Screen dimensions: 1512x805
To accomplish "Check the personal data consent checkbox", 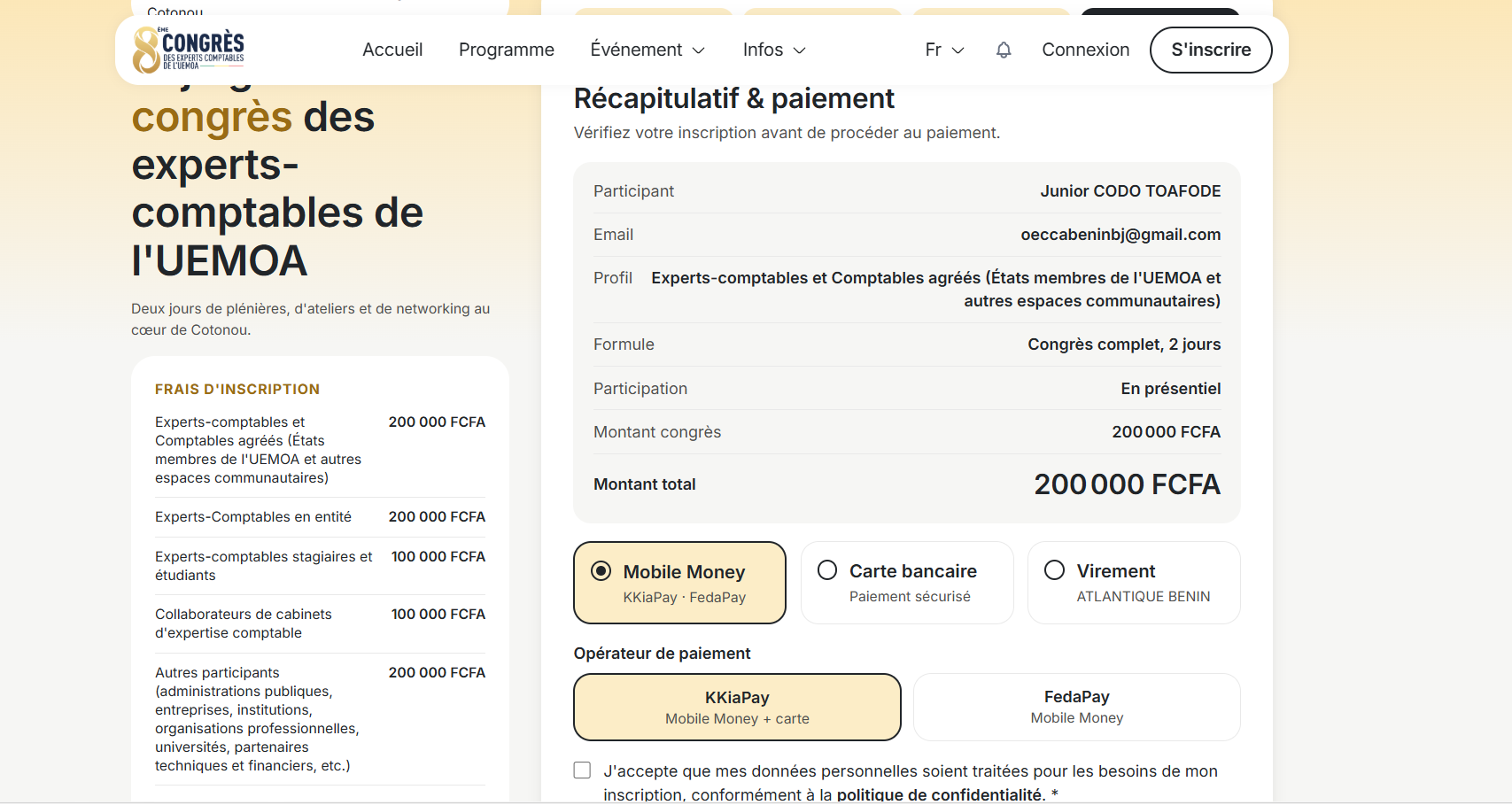I will click(582, 770).
